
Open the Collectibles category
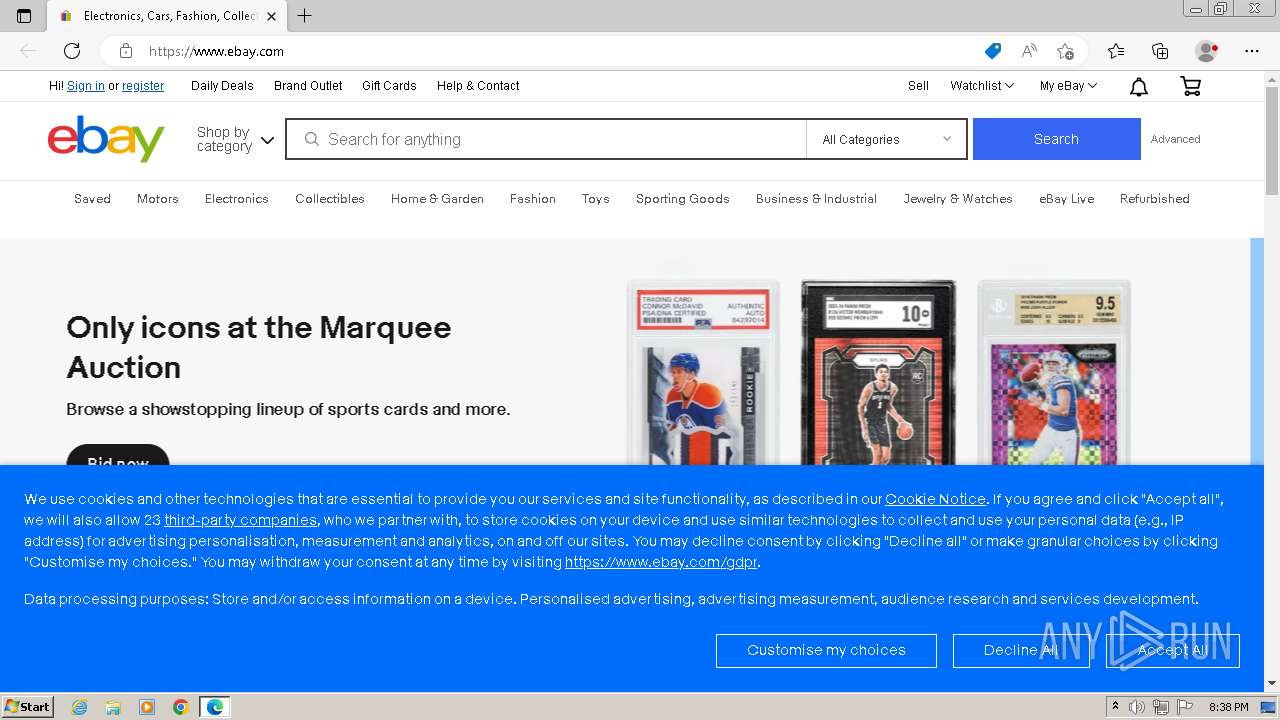[x=330, y=199]
